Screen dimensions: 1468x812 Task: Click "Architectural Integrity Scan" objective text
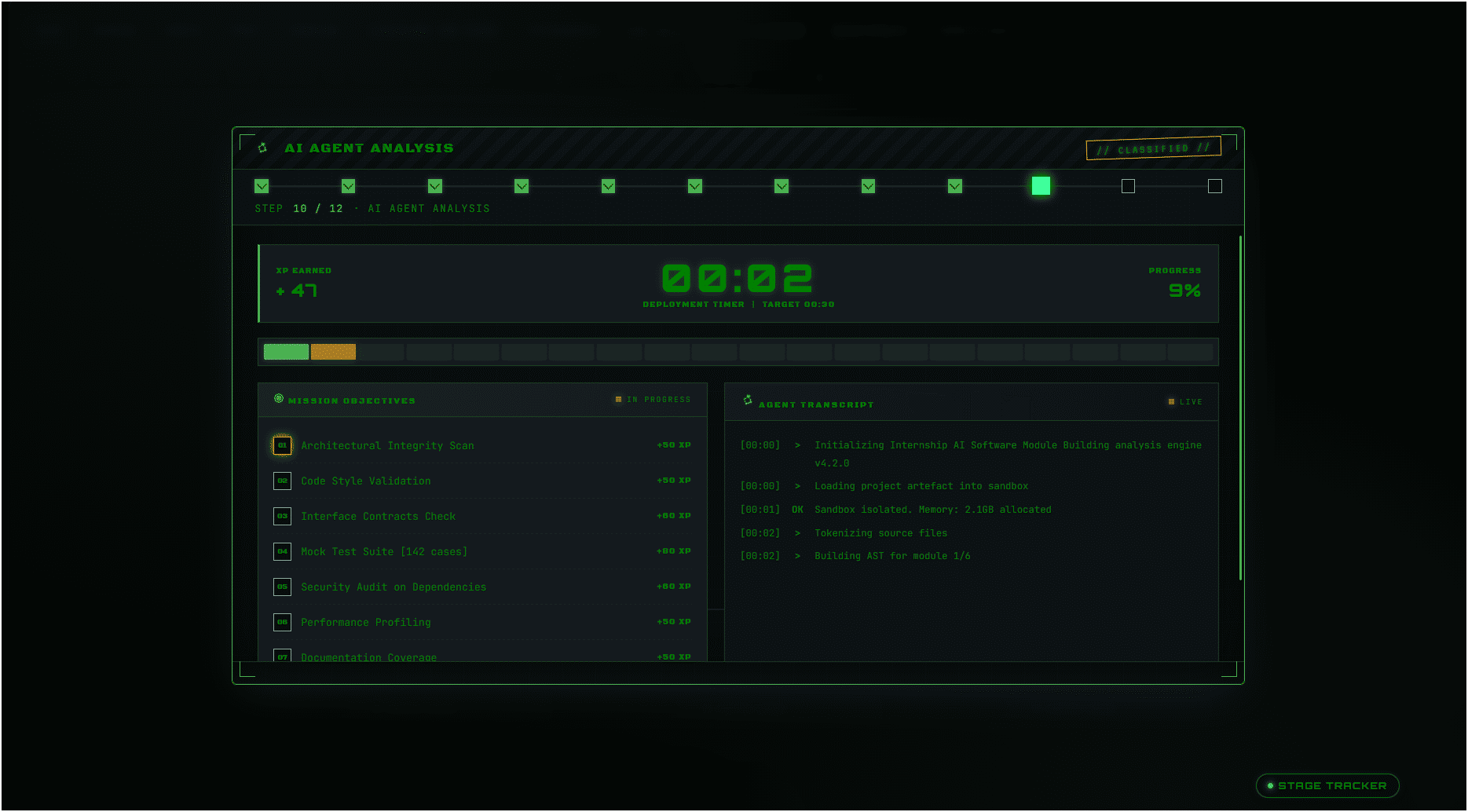coord(387,445)
